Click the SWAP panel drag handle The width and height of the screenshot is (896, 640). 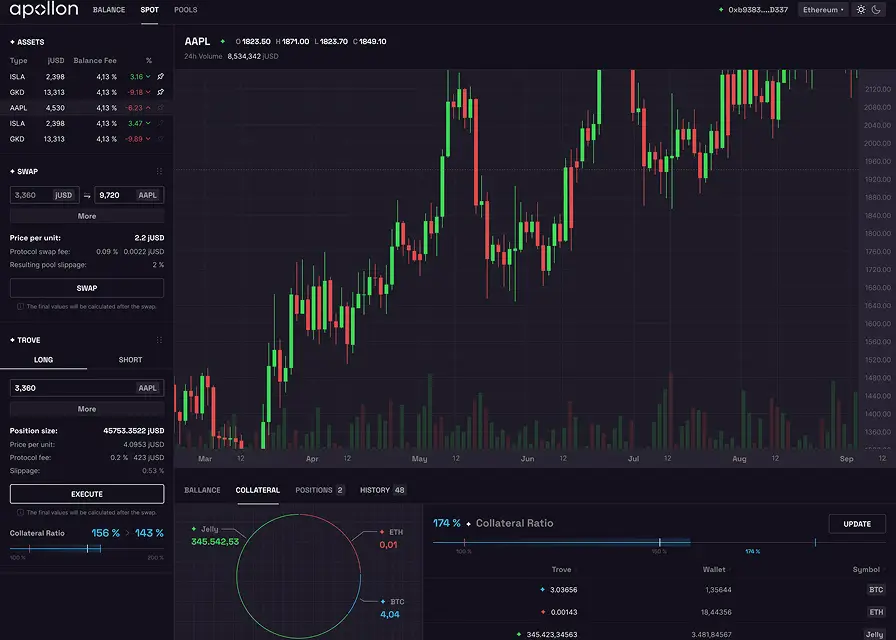click(159, 171)
